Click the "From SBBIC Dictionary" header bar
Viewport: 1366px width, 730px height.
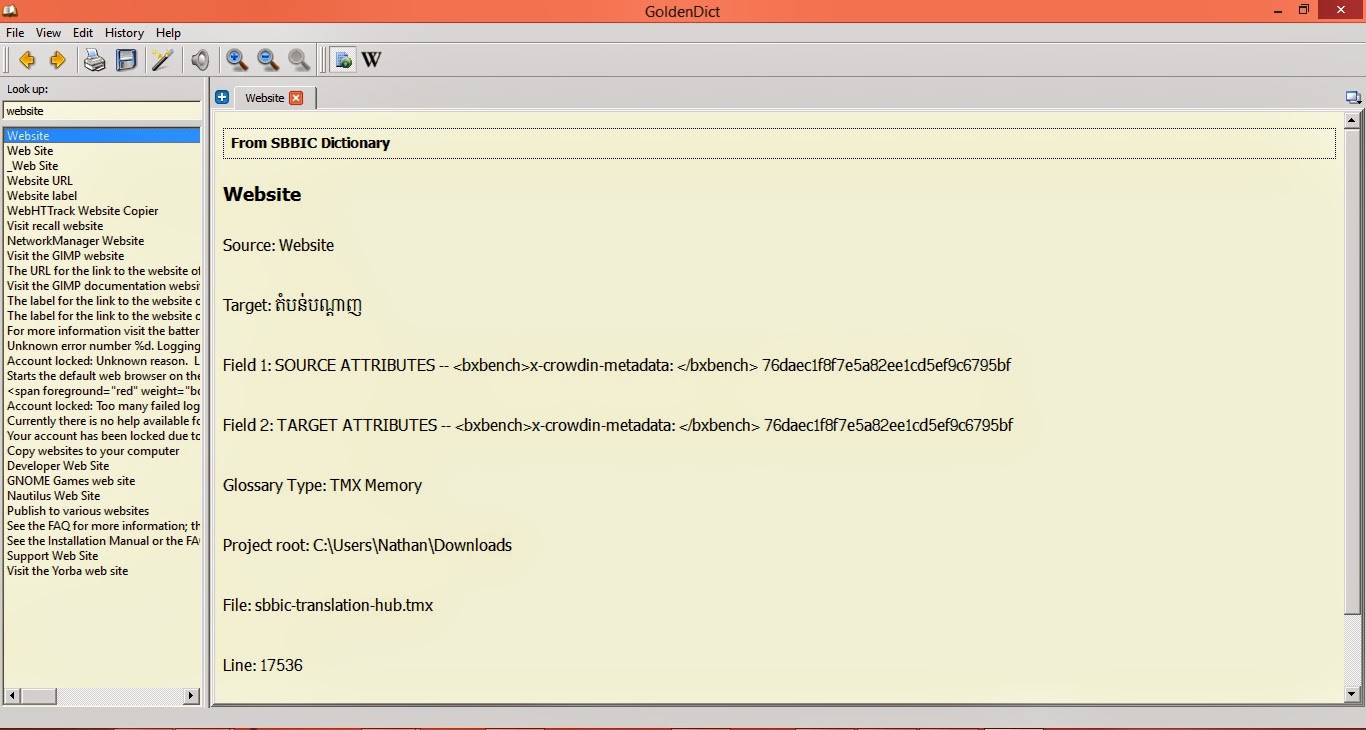[779, 143]
